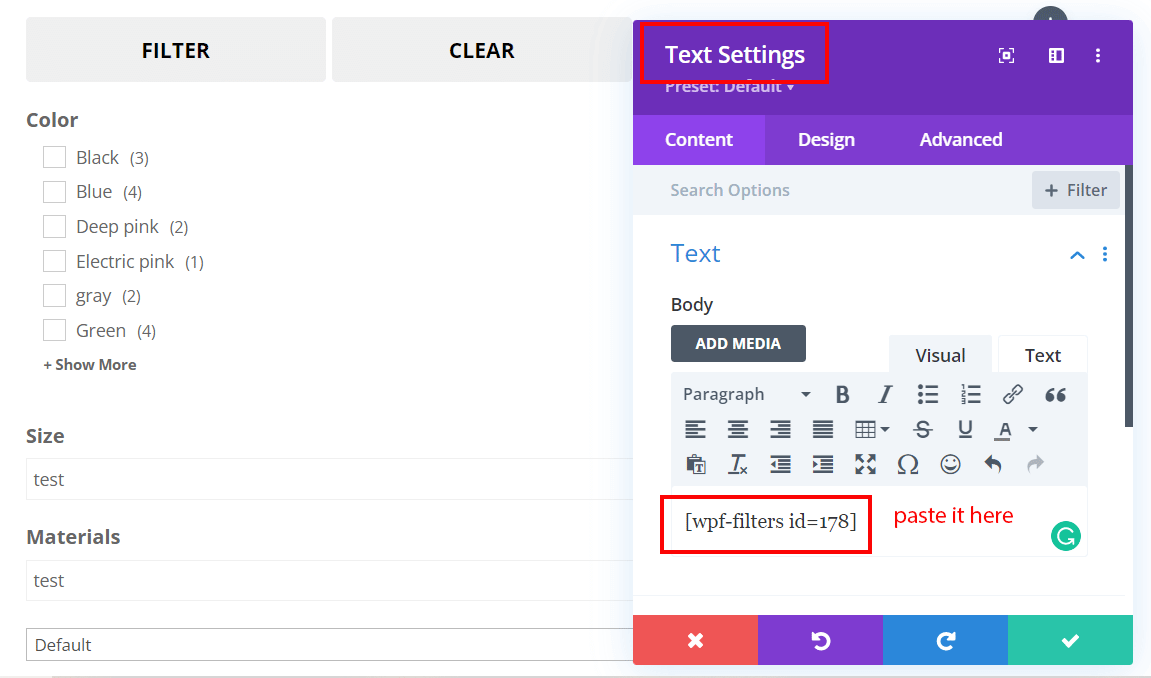The height and width of the screenshot is (678, 1151).
Task: Expand the settings modal to fullscreen
Action: [x=1006, y=56]
